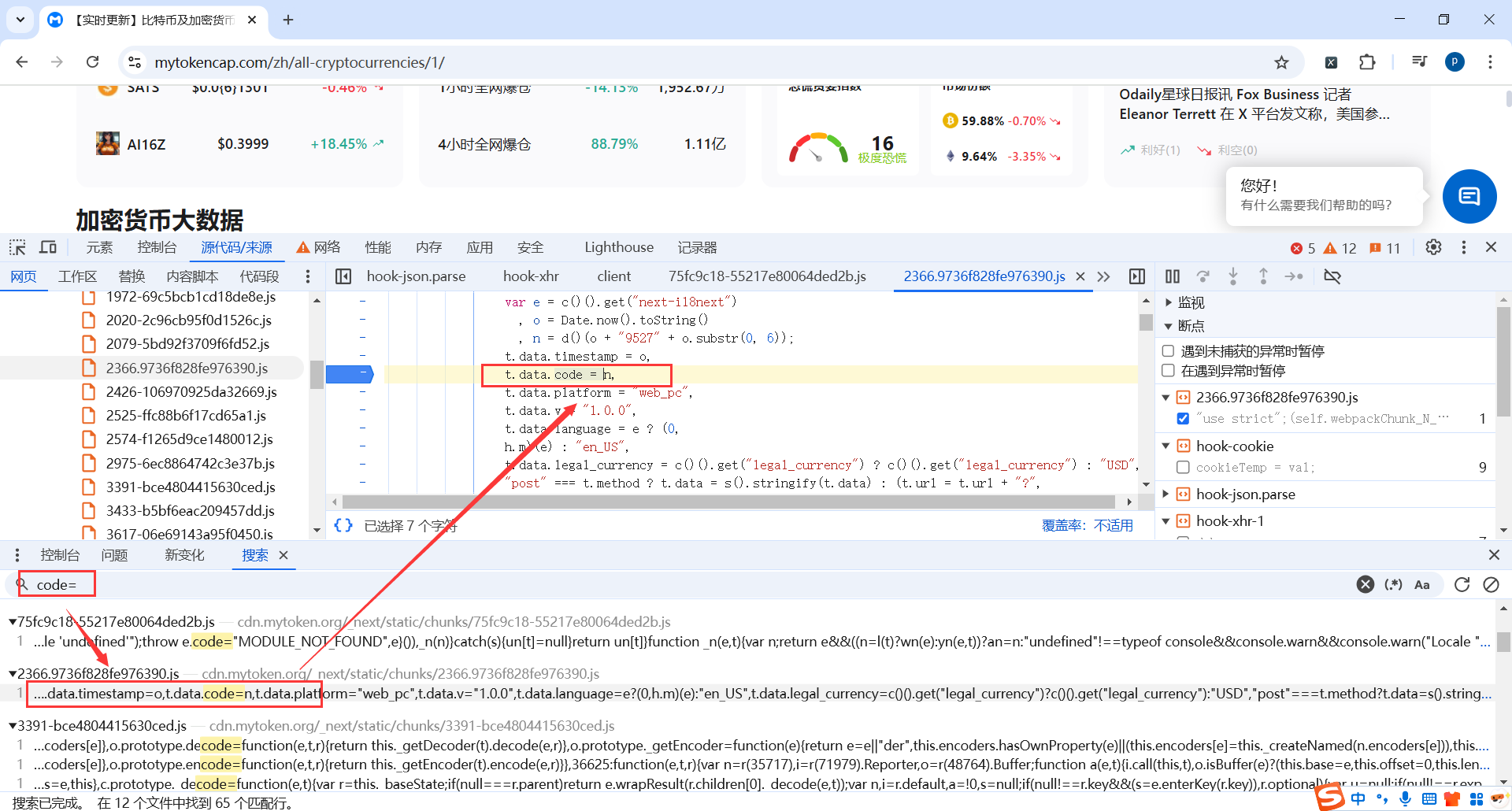Open more sources navigator tabs menu

[x=308, y=276]
